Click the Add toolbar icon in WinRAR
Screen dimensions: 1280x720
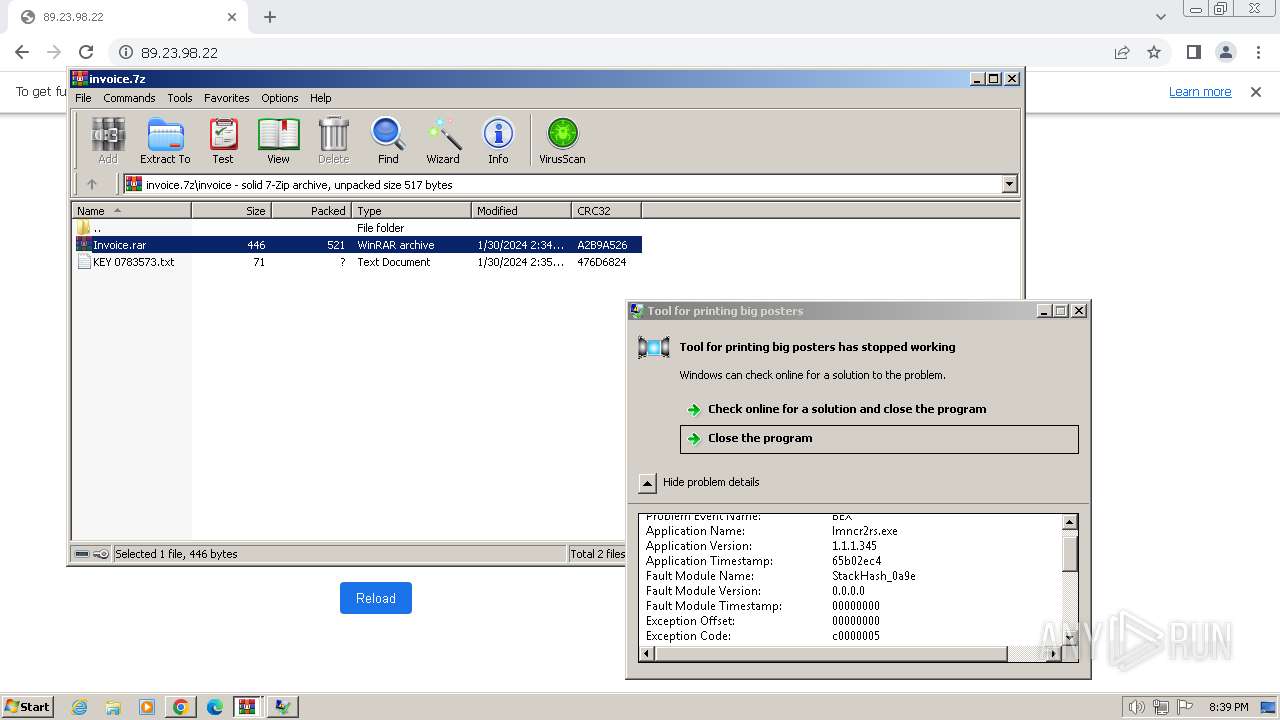click(108, 140)
